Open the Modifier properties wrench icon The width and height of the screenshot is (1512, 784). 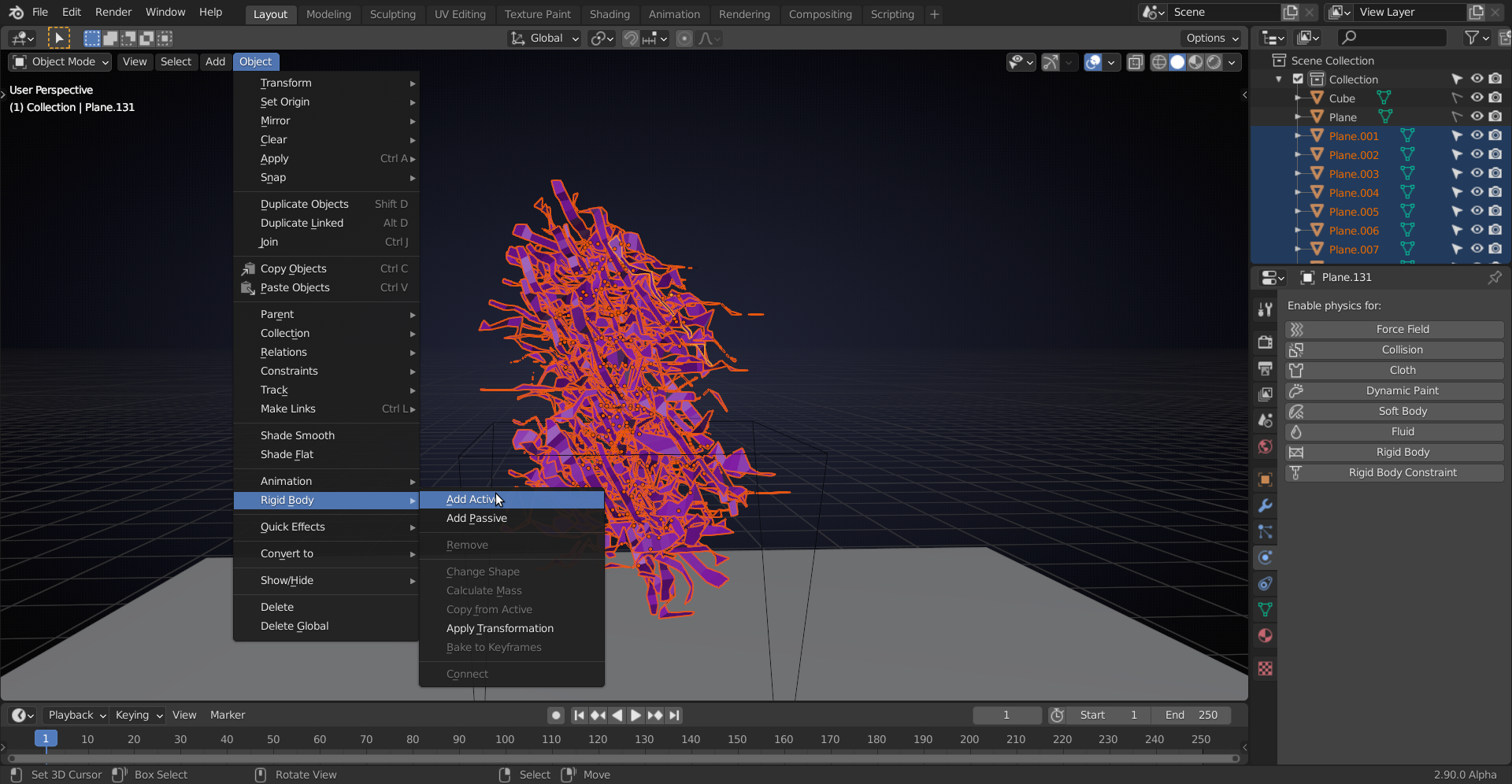coord(1265,505)
